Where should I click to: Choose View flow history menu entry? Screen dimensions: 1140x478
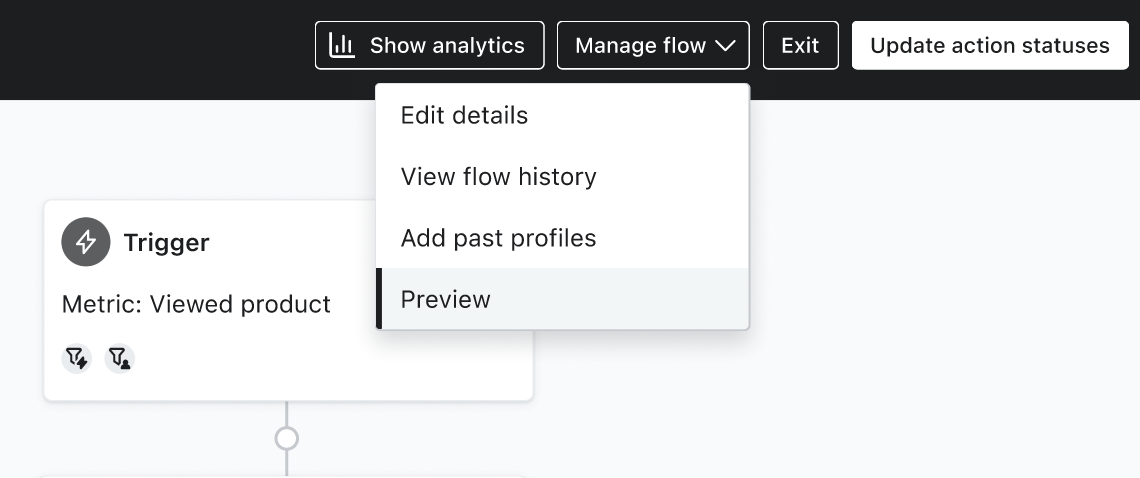498,177
